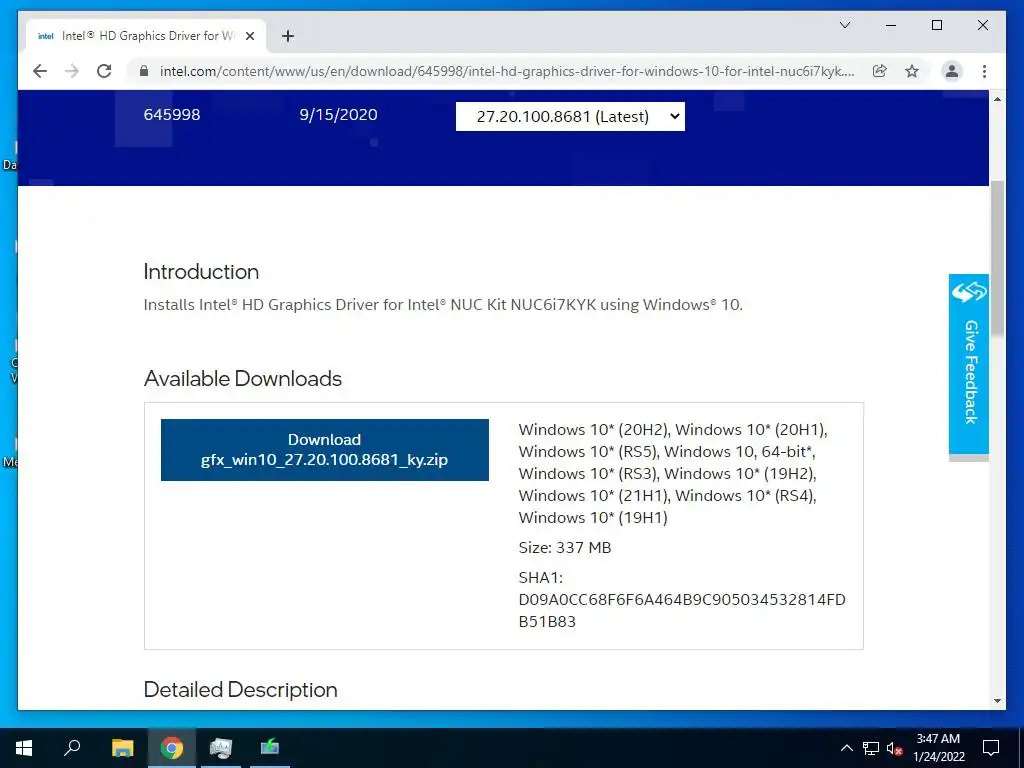Image resolution: width=1024 pixels, height=768 pixels.
Task: Open network status tray icon
Action: click(871, 748)
